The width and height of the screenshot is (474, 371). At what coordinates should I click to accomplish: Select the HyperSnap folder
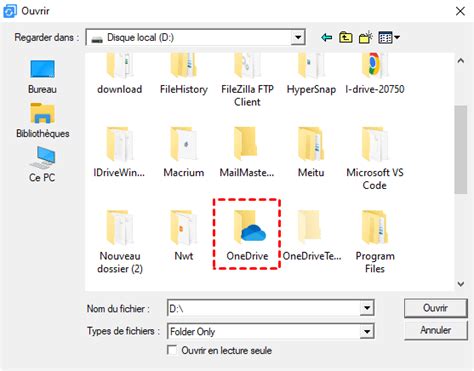click(x=311, y=75)
